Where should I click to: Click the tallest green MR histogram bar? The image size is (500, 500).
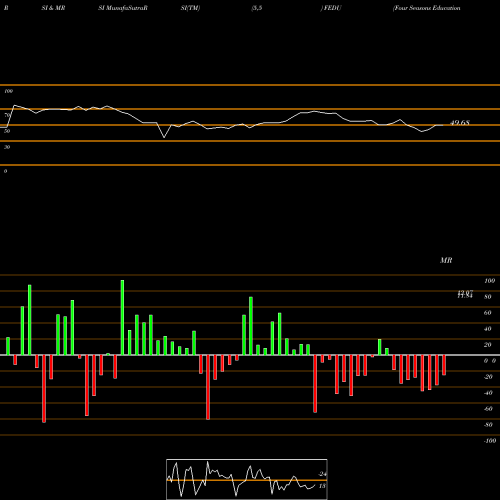(122, 317)
